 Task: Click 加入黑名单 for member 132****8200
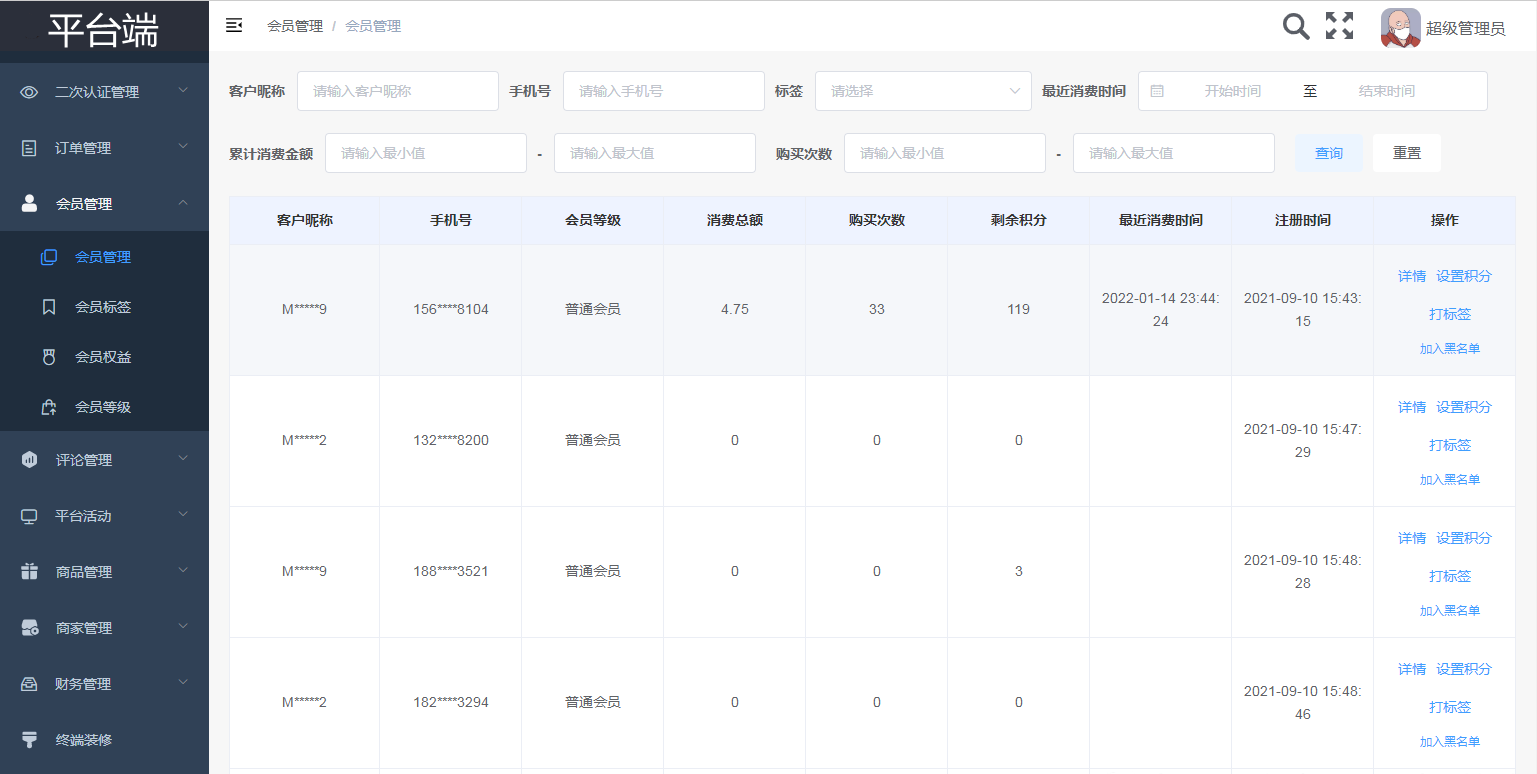1449,480
